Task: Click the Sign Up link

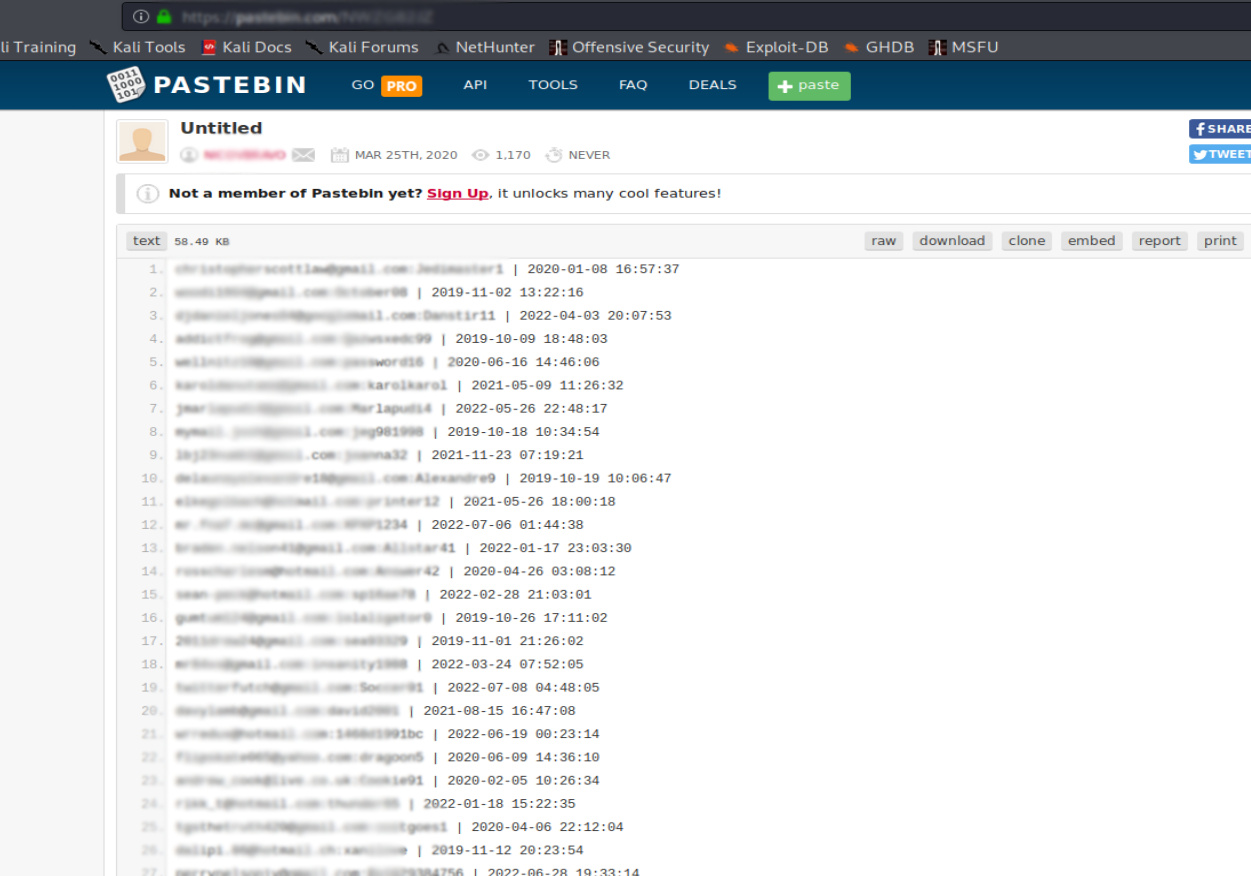Action: pos(457,193)
